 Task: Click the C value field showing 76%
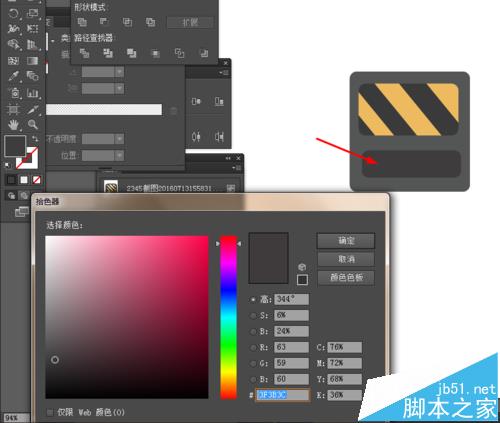point(344,347)
